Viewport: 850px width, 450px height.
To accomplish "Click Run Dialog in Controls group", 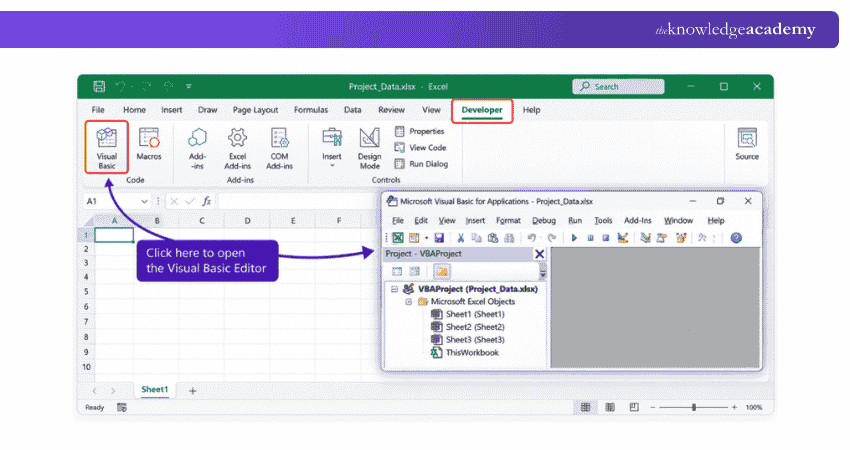I will 421,164.
